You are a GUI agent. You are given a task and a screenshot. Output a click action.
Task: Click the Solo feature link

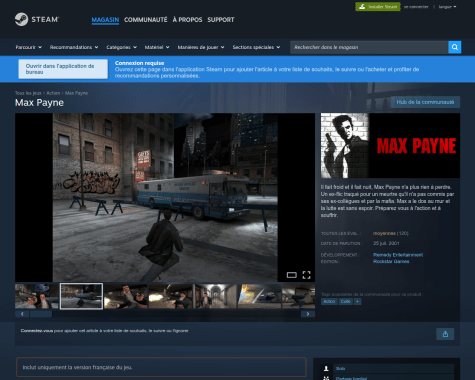340,368
